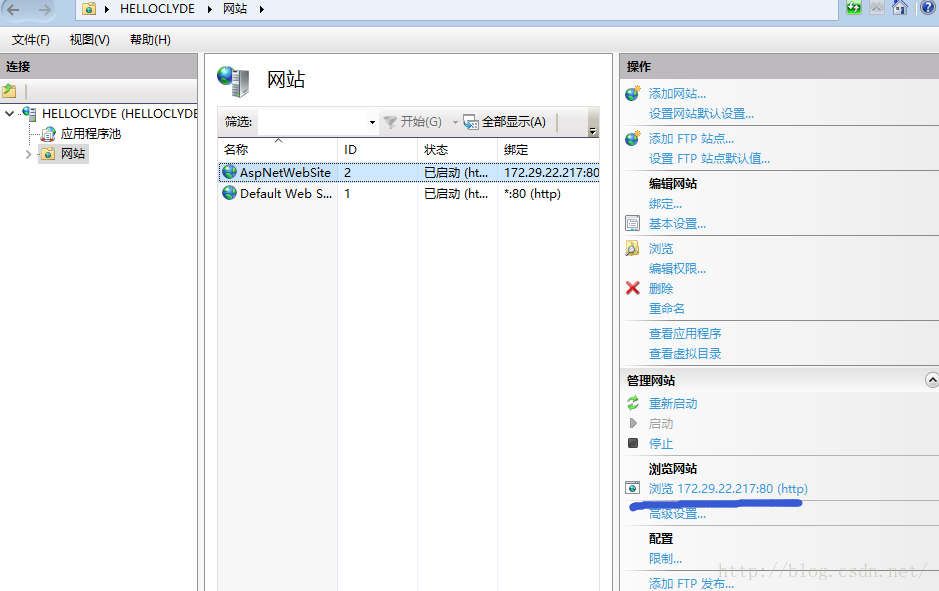939x591 pixels.
Task: Sort by the ID column header
Action: [x=377, y=150]
